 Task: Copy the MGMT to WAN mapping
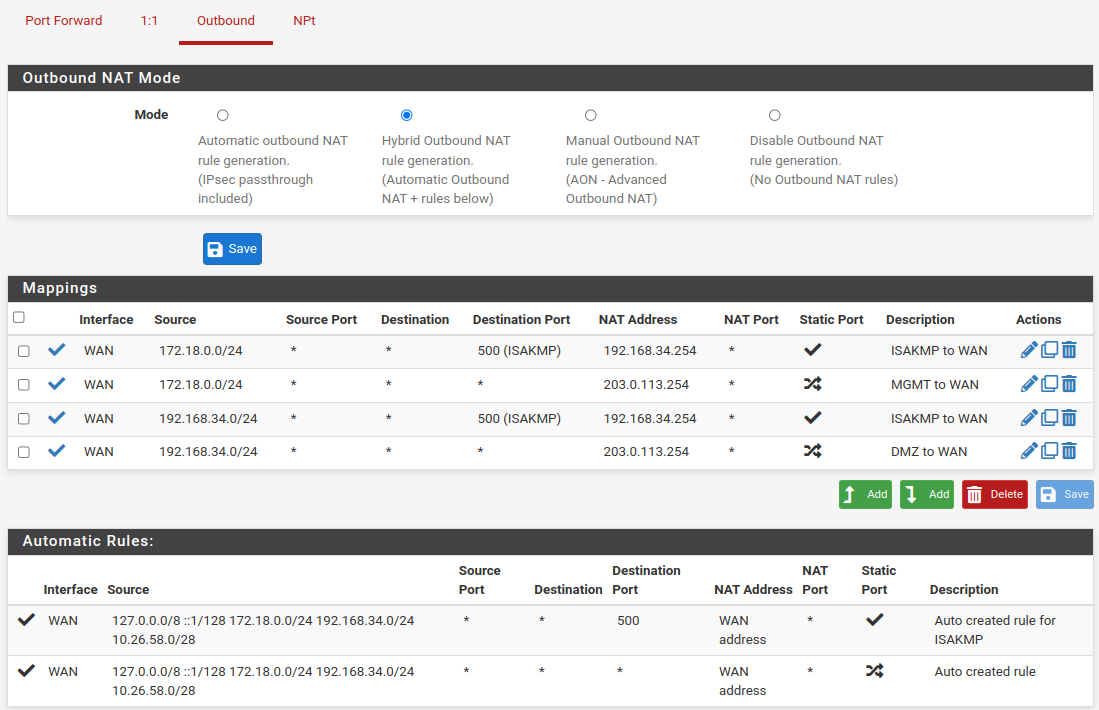pos(1049,383)
